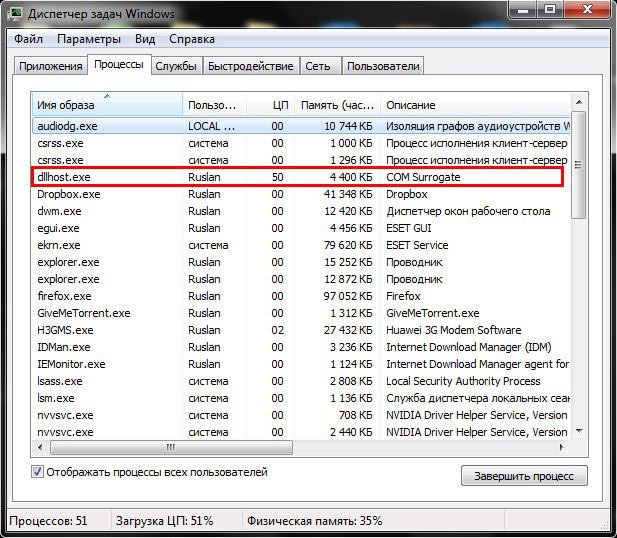Click the Local Security Authority Process description

[463, 381]
